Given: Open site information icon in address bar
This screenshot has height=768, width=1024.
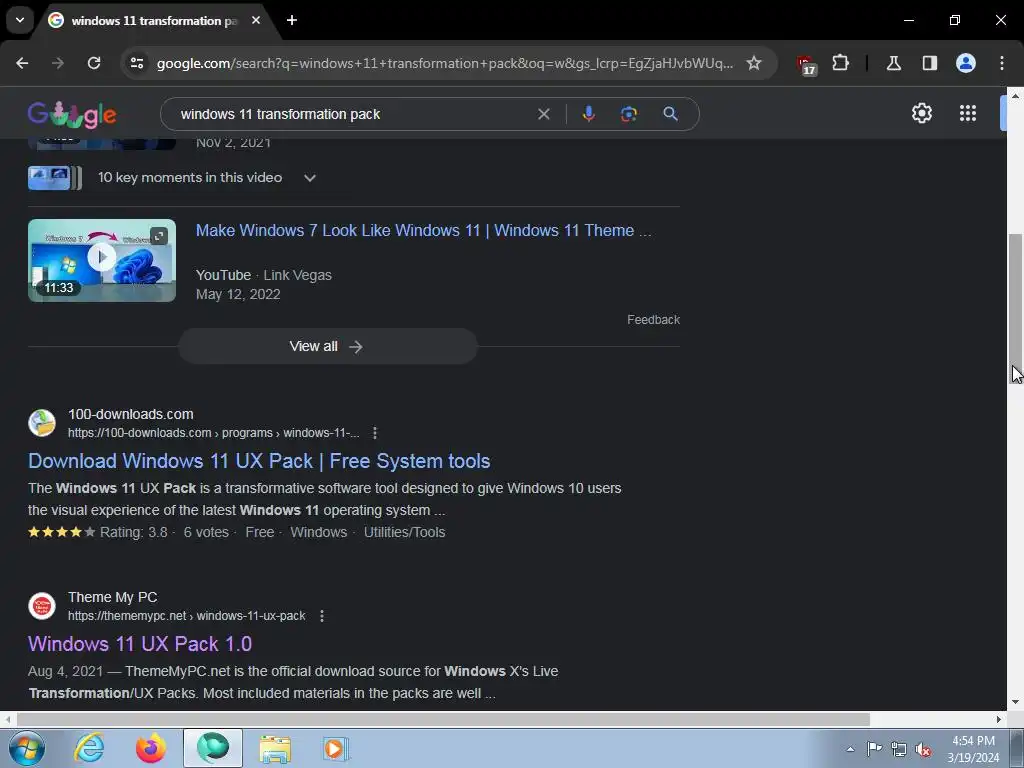Looking at the screenshot, I should pyautogui.click(x=137, y=63).
